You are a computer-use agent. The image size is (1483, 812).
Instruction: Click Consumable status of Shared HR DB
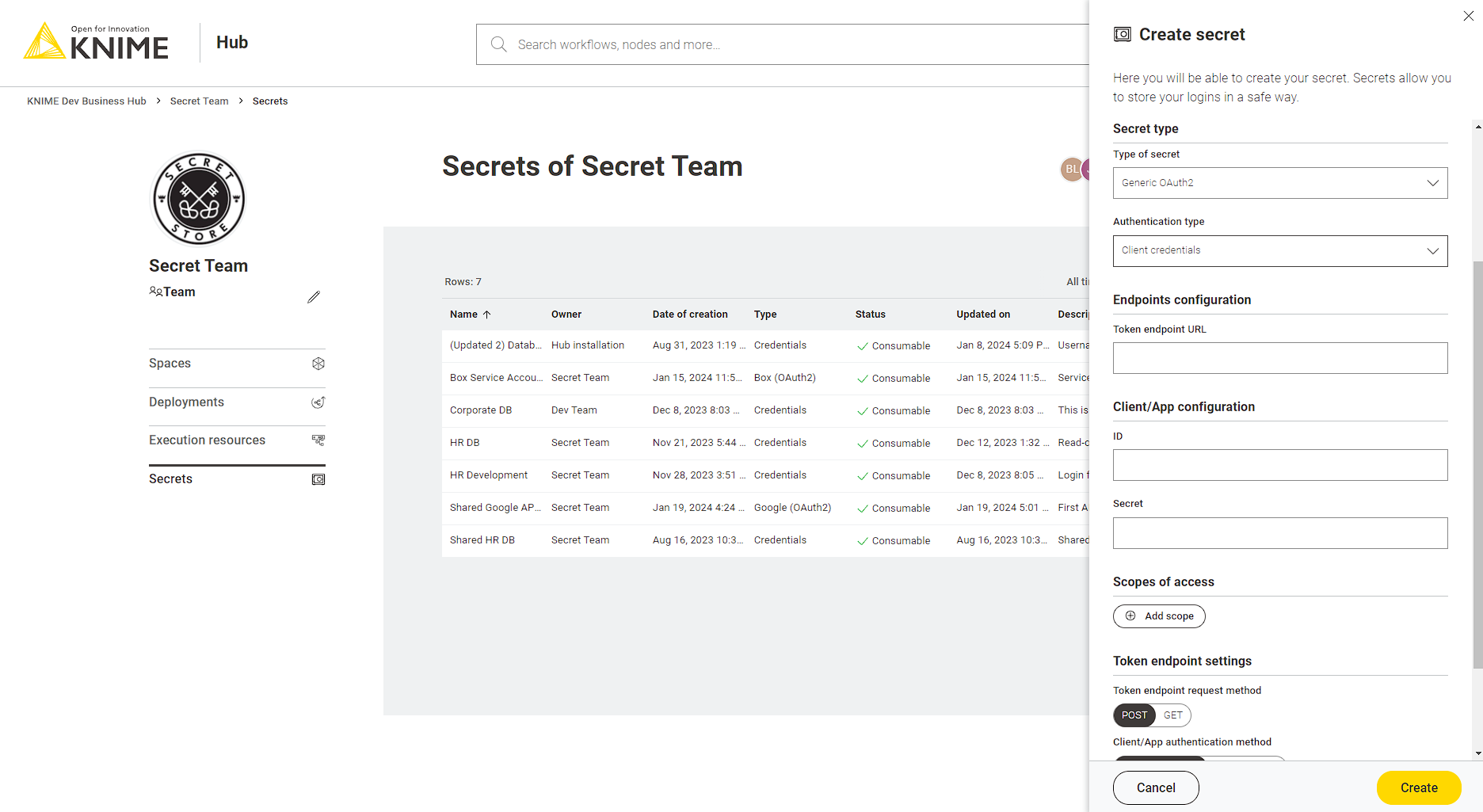(894, 541)
